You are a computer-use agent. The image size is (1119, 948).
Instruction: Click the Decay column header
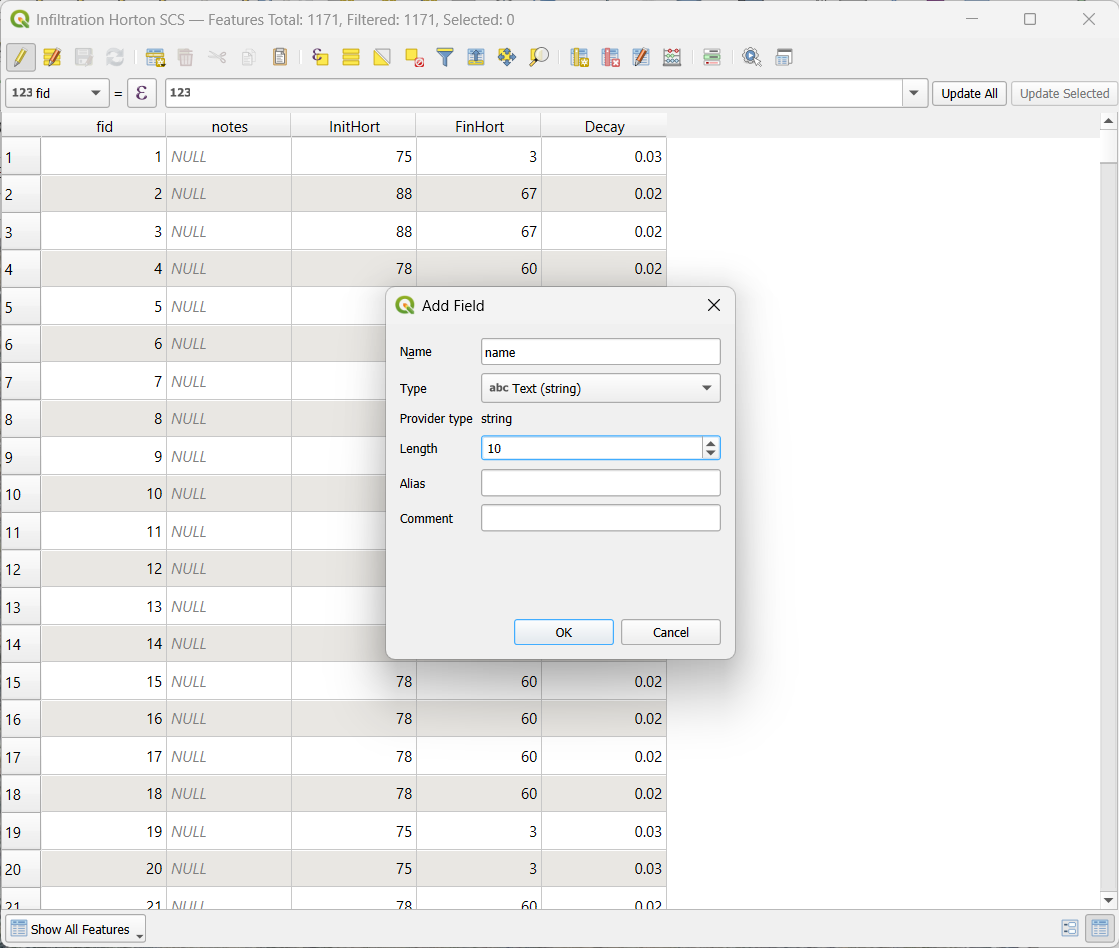pos(604,126)
